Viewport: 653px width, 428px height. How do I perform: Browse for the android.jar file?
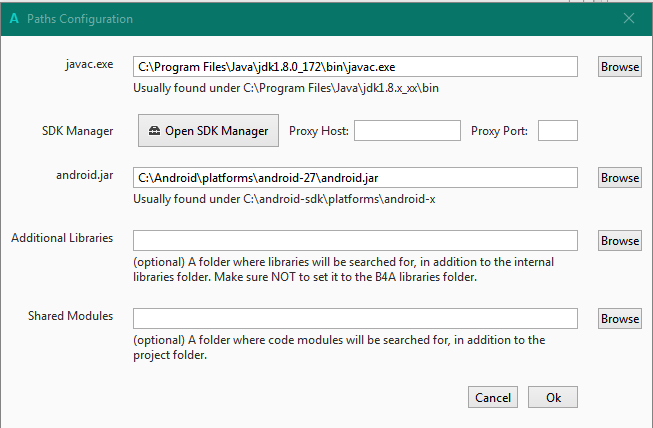point(620,177)
